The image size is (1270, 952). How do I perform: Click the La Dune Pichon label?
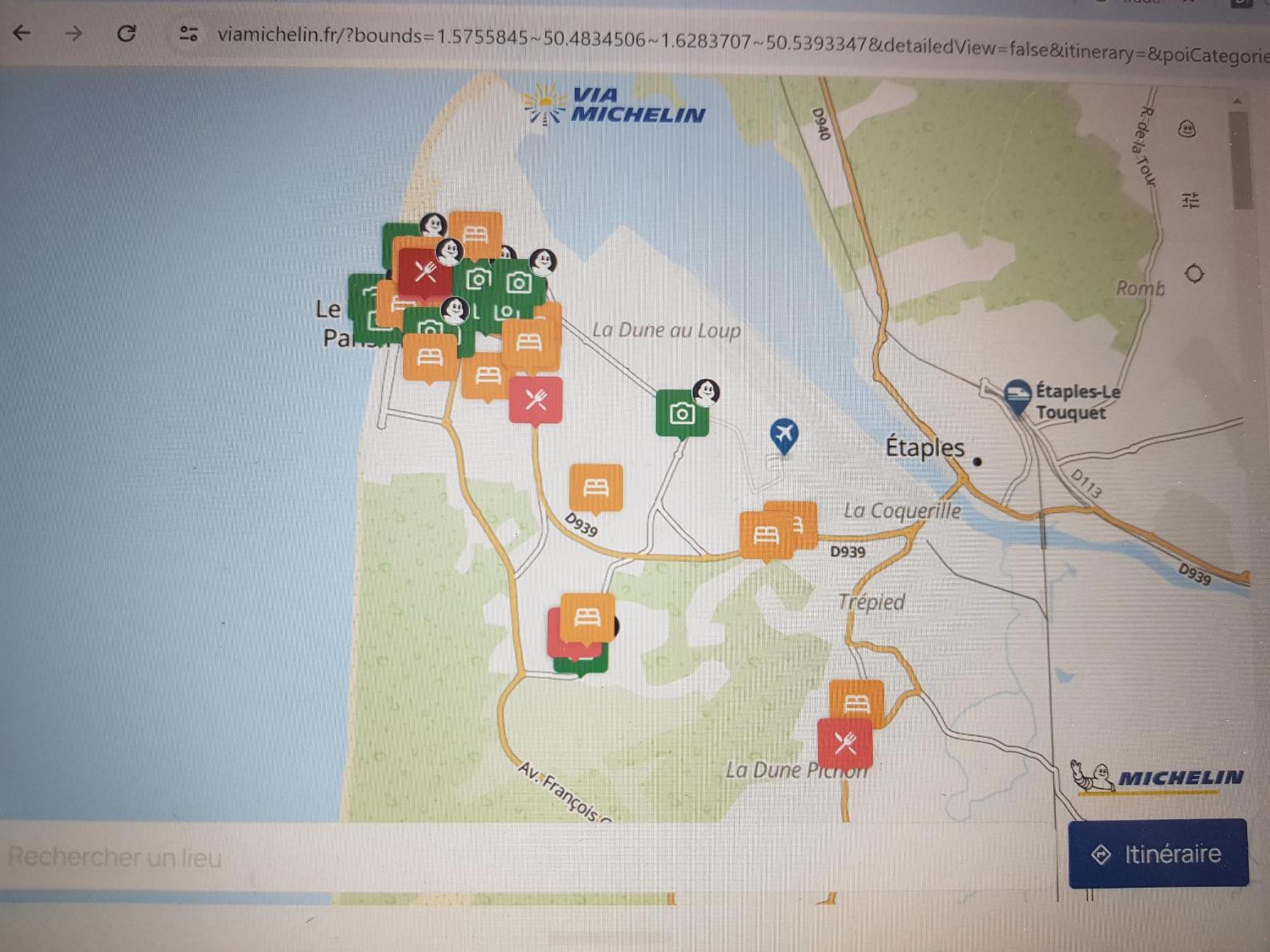pyautogui.click(x=796, y=770)
